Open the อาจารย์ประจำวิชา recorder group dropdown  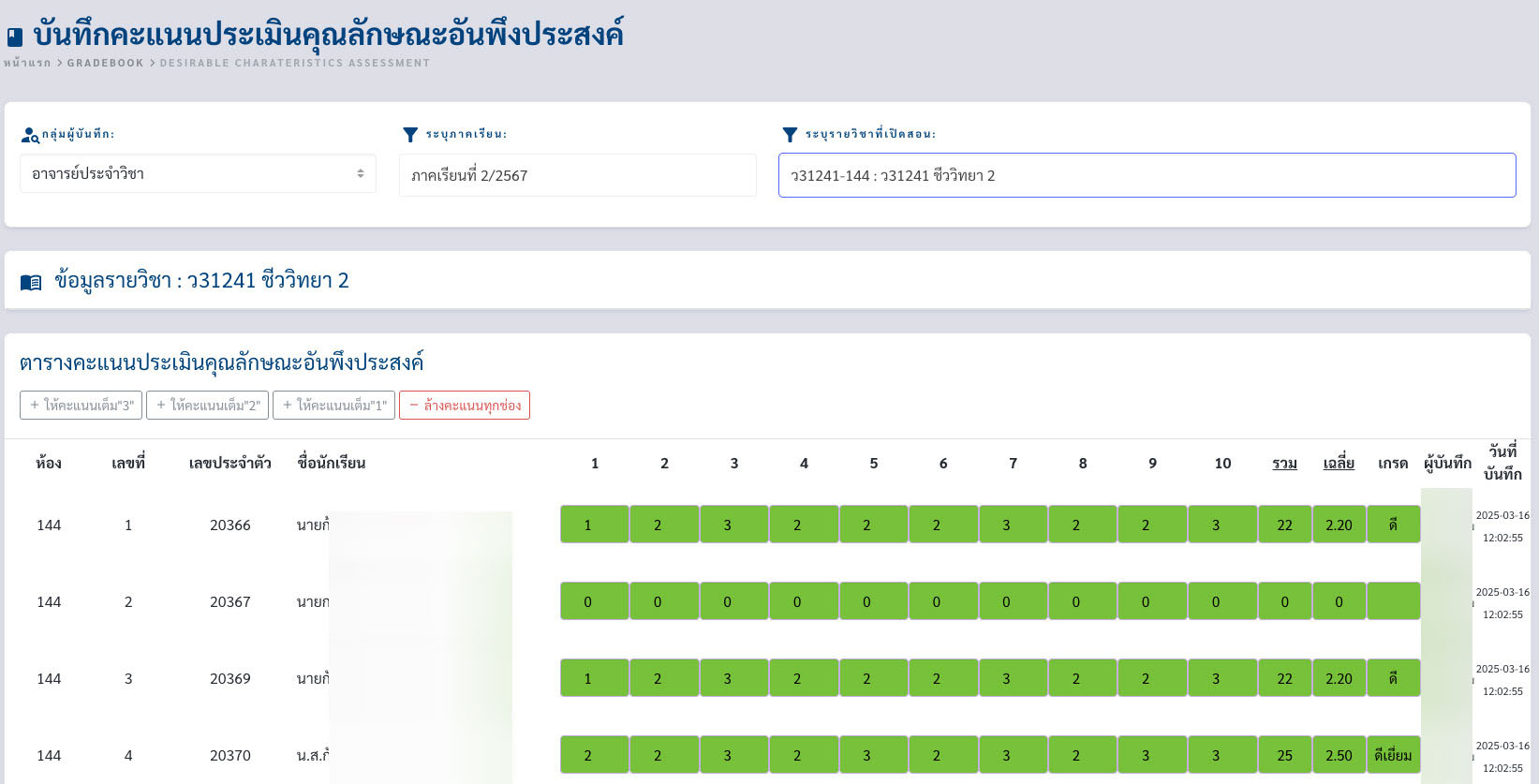click(198, 174)
